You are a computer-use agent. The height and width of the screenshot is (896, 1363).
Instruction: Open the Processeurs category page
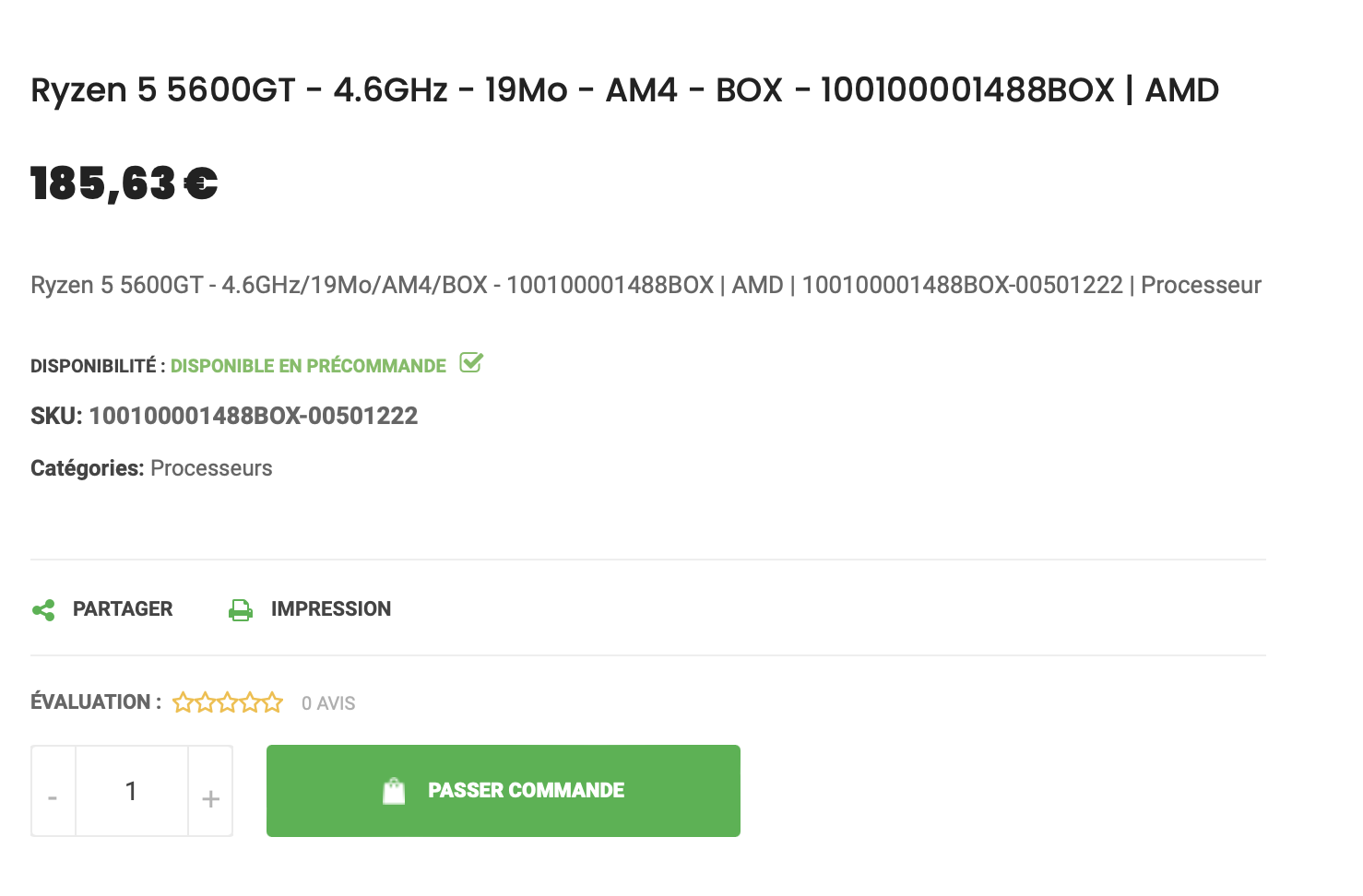pyautogui.click(x=211, y=468)
